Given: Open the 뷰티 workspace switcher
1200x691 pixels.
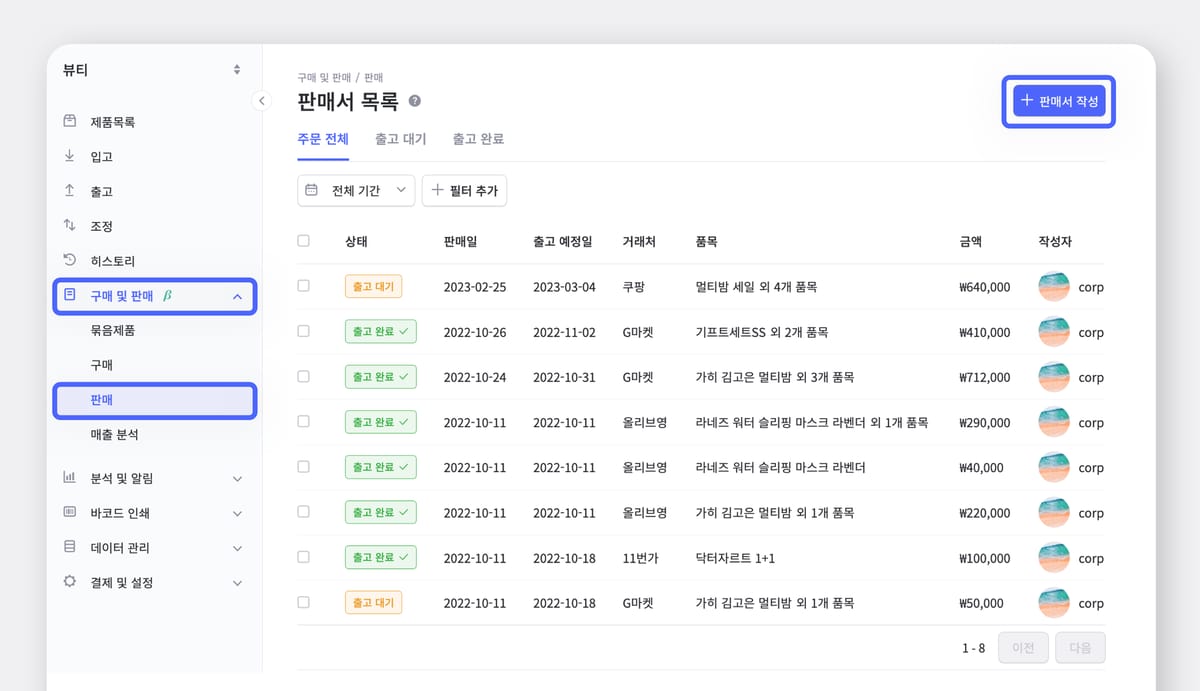Looking at the screenshot, I should tap(150, 69).
